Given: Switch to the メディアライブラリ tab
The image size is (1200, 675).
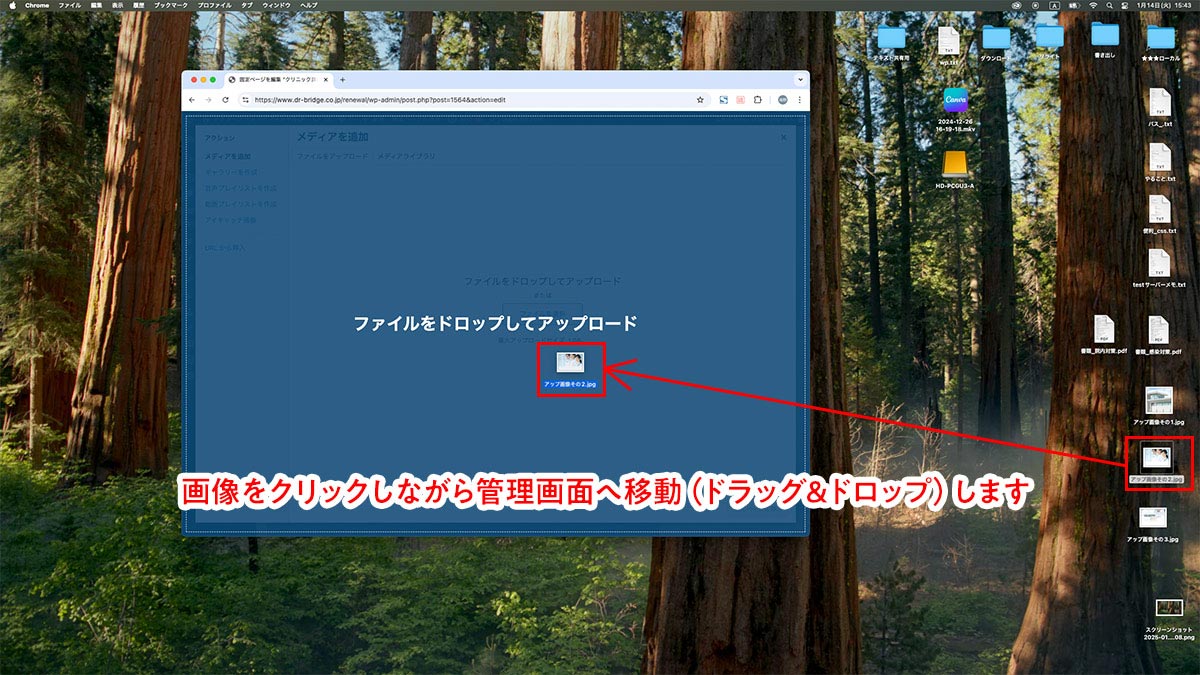Looking at the screenshot, I should pyautogui.click(x=406, y=157).
